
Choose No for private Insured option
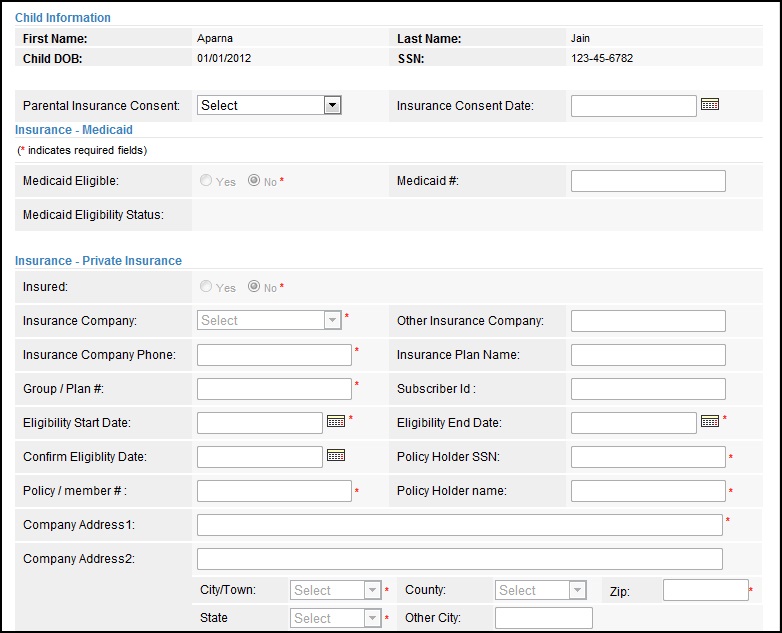click(254, 286)
